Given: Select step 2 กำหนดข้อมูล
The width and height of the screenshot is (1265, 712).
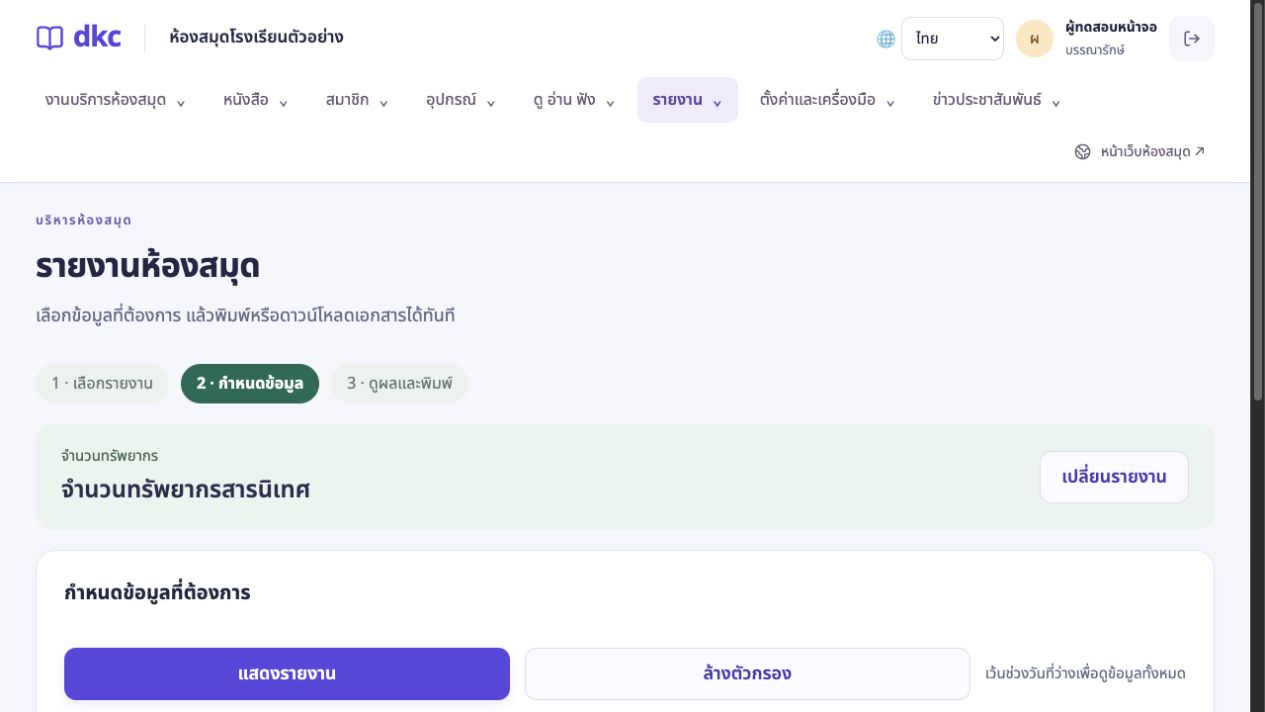Looking at the screenshot, I should pyautogui.click(x=250, y=384).
